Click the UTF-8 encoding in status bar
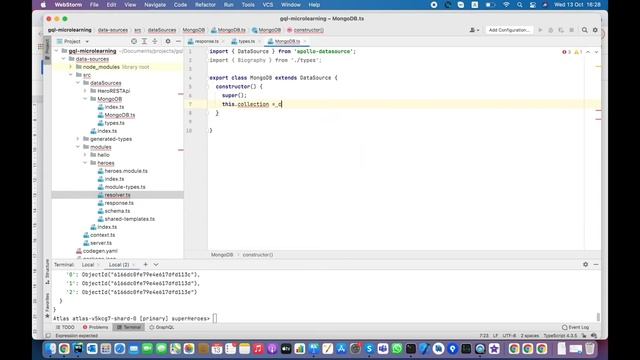 [509, 336]
